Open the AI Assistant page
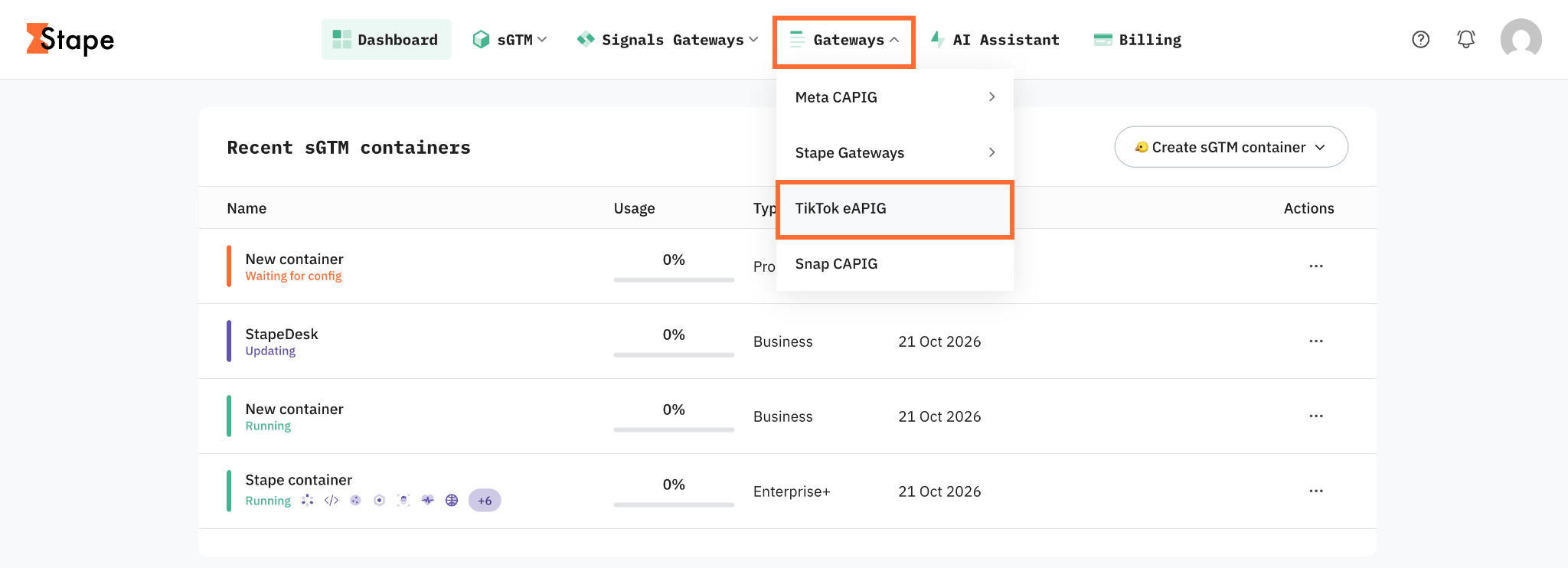 tap(995, 40)
